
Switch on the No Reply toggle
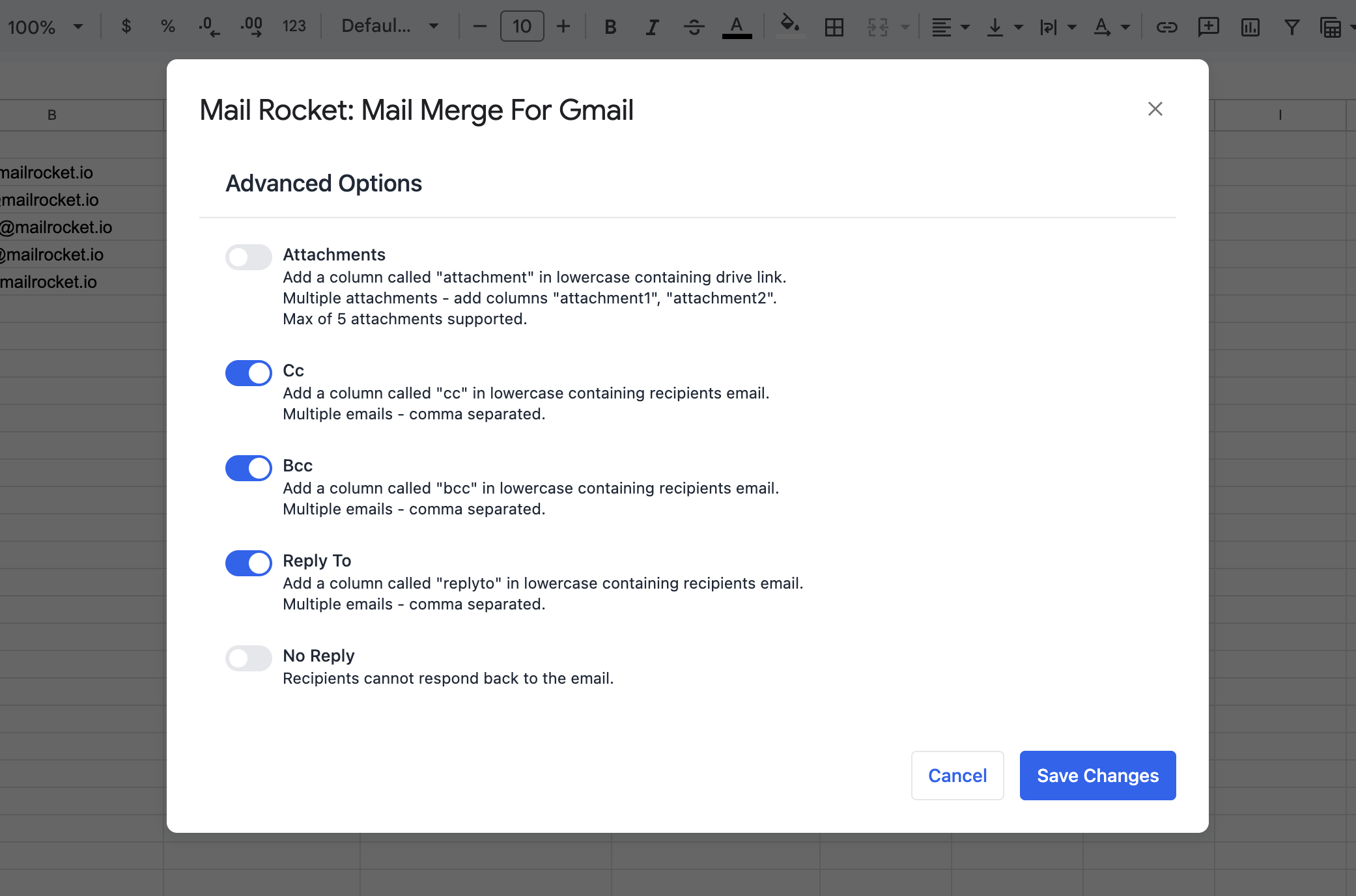pyautogui.click(x=248, y=658)
